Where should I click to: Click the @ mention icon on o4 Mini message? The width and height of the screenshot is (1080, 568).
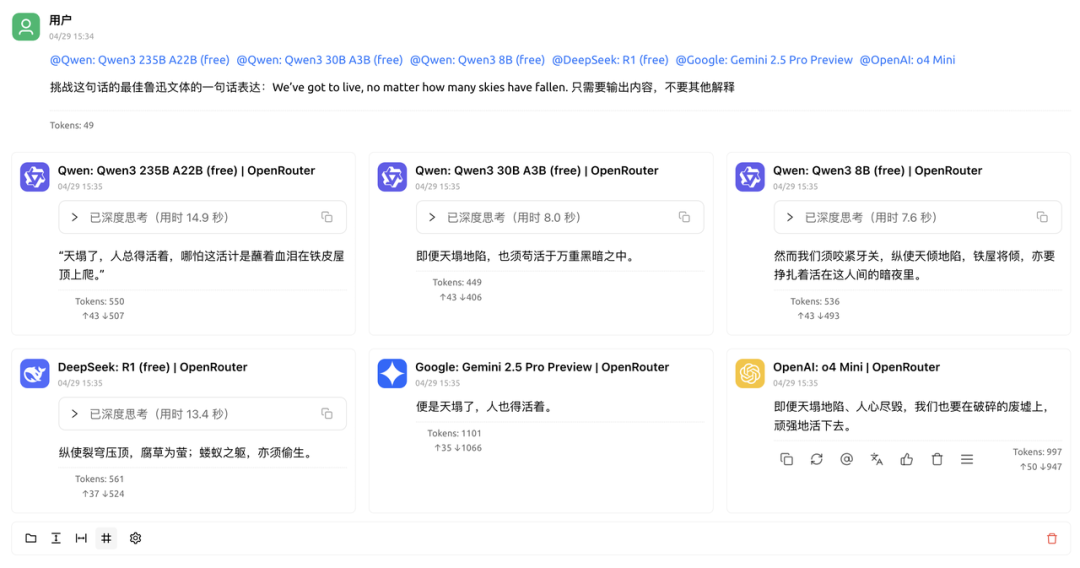pyautogui.click(x=847, y=459)
